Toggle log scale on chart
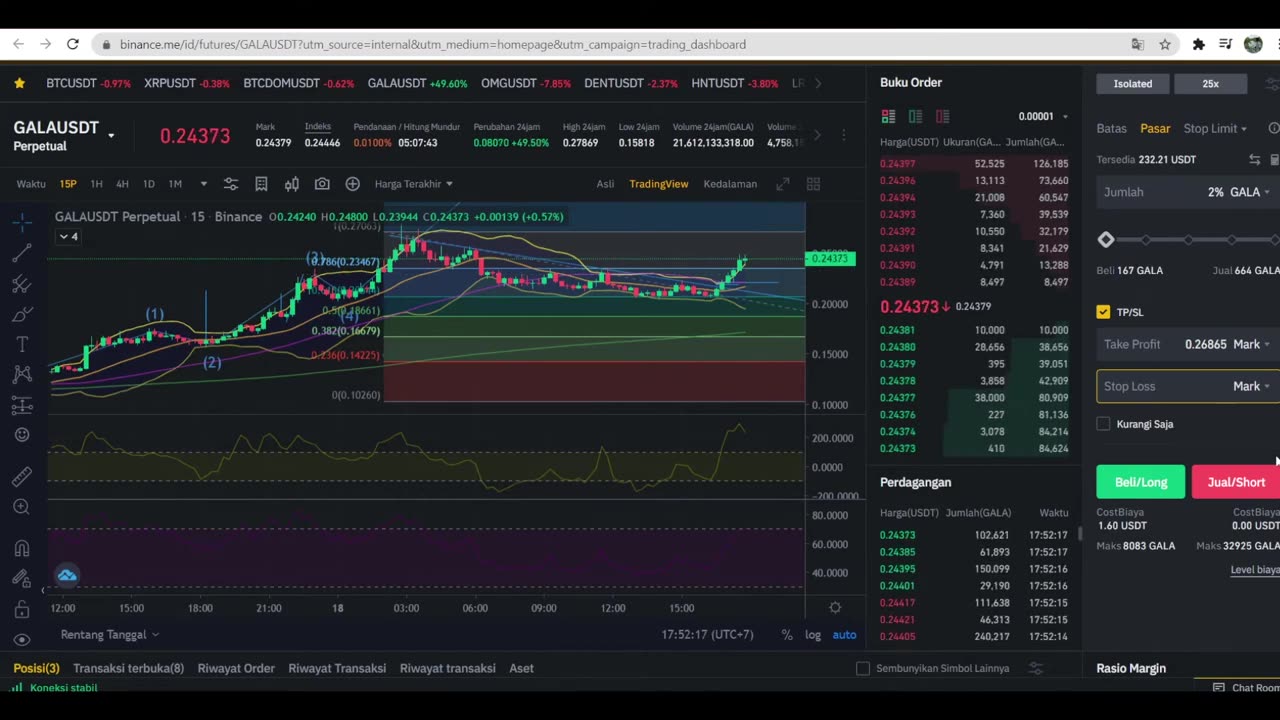The image size is (1280, 720). click(x=813, y=635)
